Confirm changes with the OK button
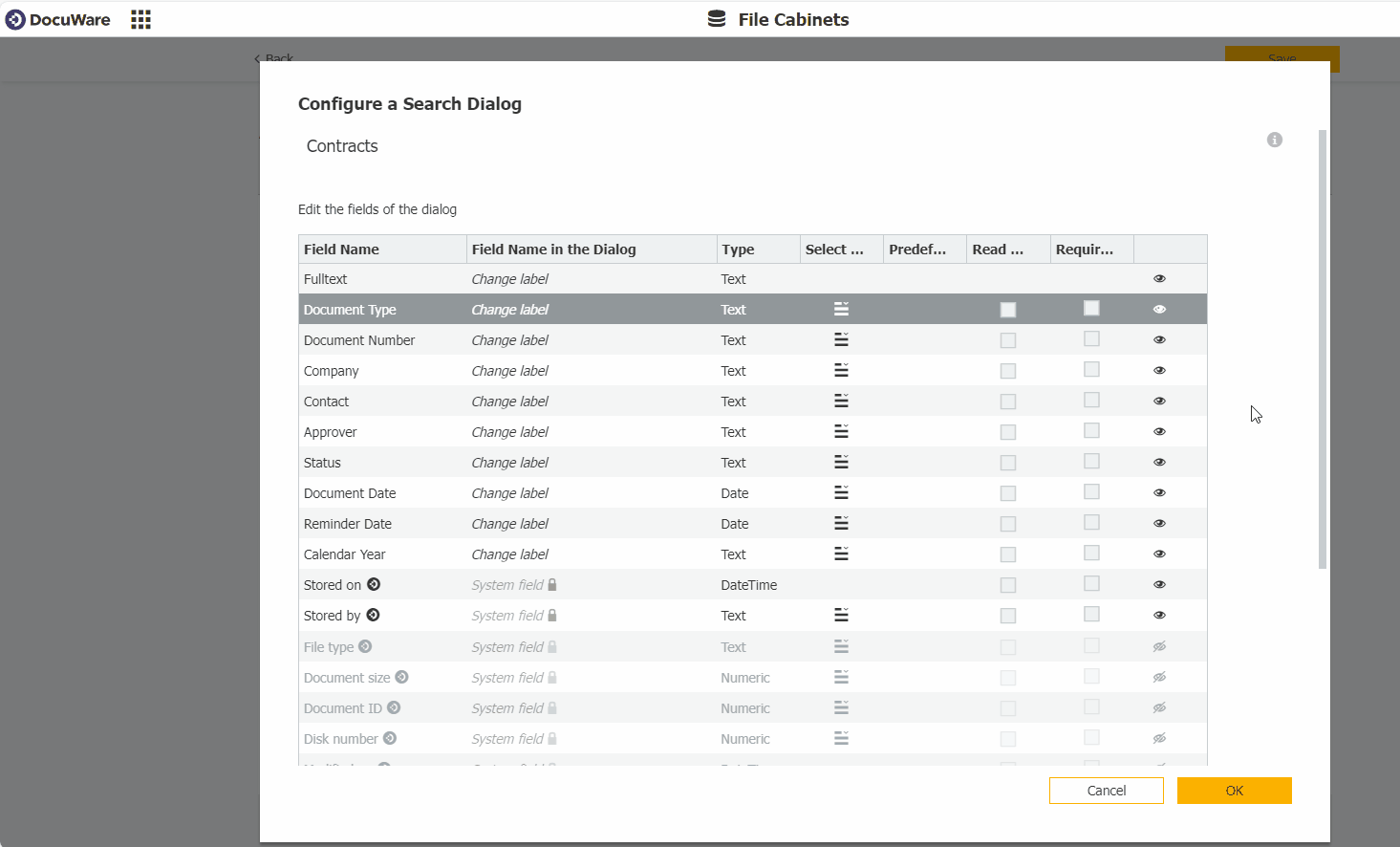 tap(1234, 791)
